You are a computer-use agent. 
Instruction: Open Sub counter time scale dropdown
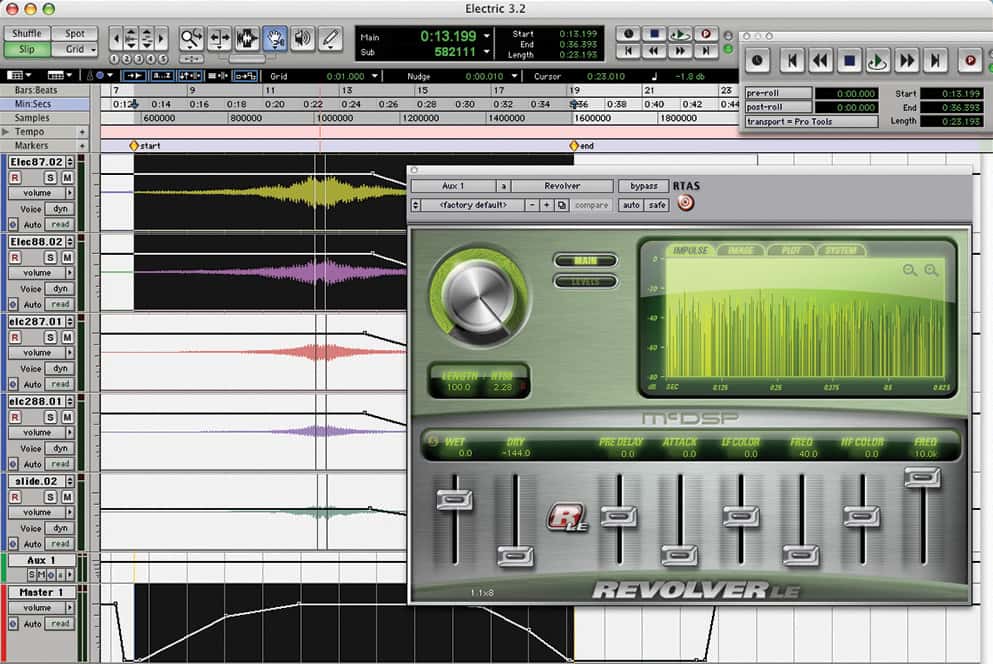tap(486, 52)
